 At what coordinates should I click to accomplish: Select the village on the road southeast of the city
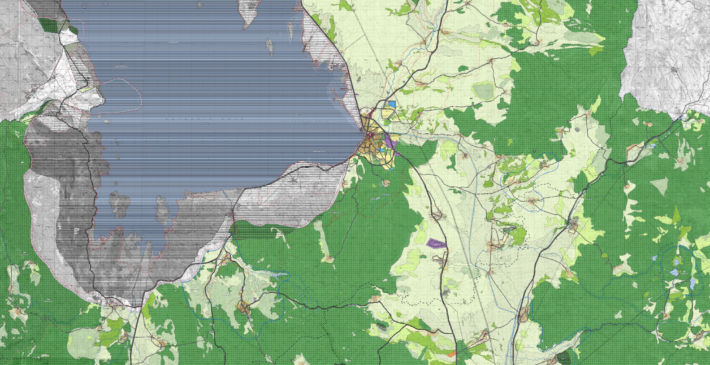437,216
